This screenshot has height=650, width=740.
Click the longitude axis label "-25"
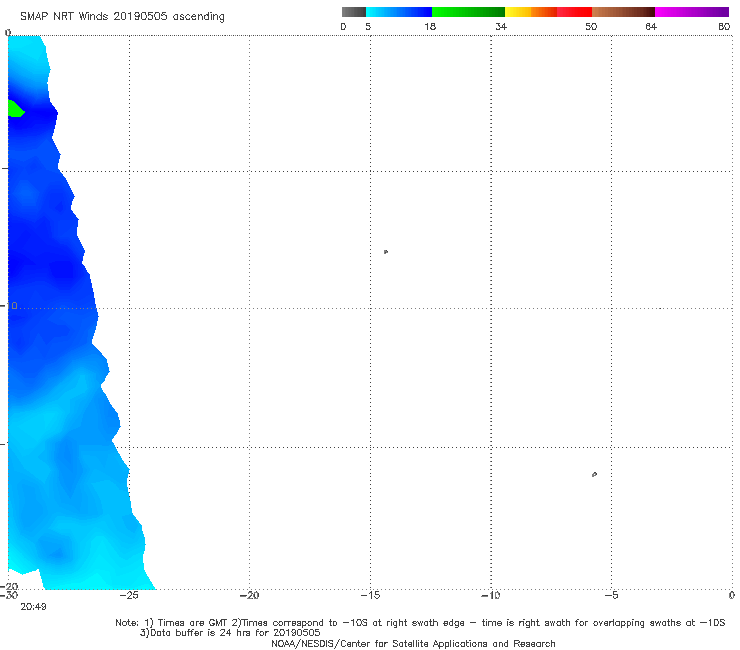pyautogui.click(x=129, y=595)
